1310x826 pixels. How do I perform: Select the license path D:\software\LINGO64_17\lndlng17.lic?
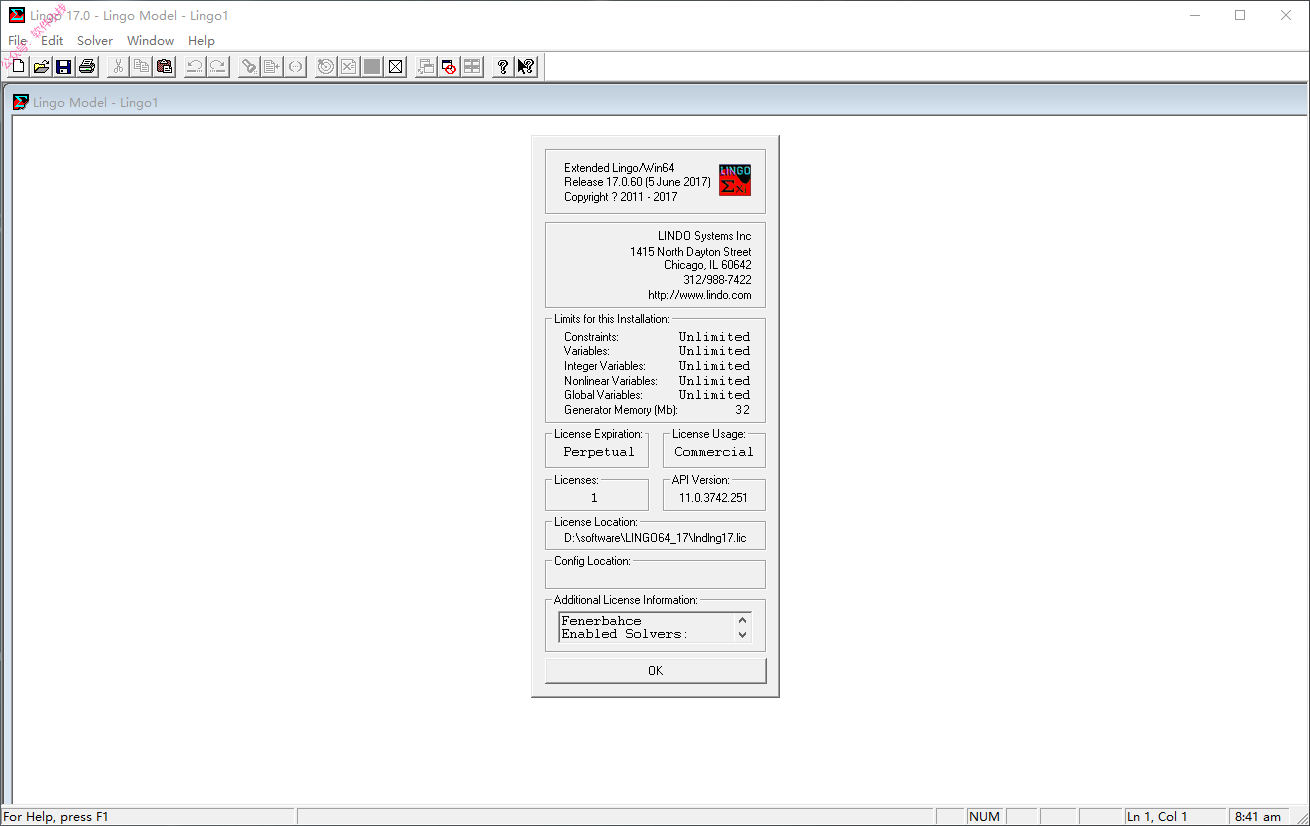pos(655,538)
